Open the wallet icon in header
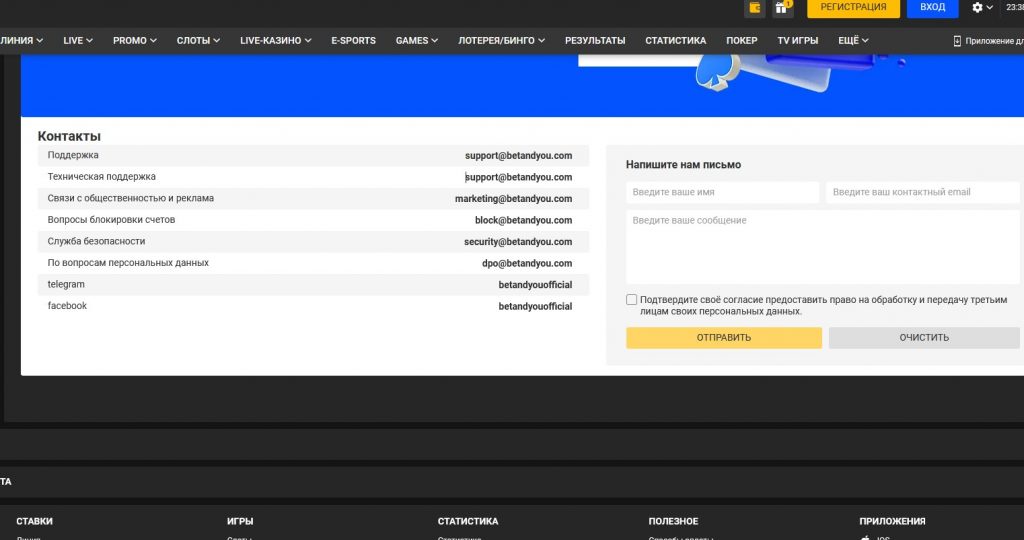 tap(754, 8)
